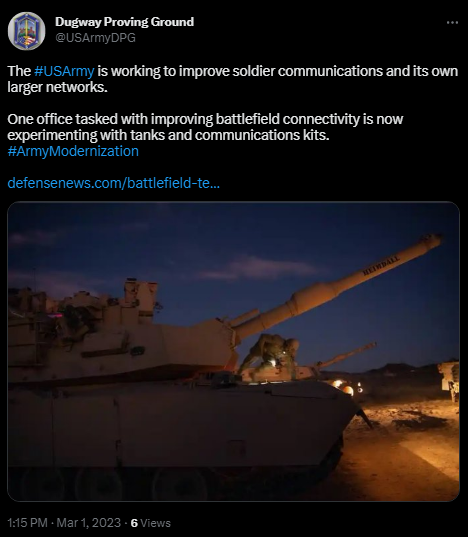Click the tweet's first paragraph about soldier communications
The height and width of the screenshot is (537, 468).
233,79
